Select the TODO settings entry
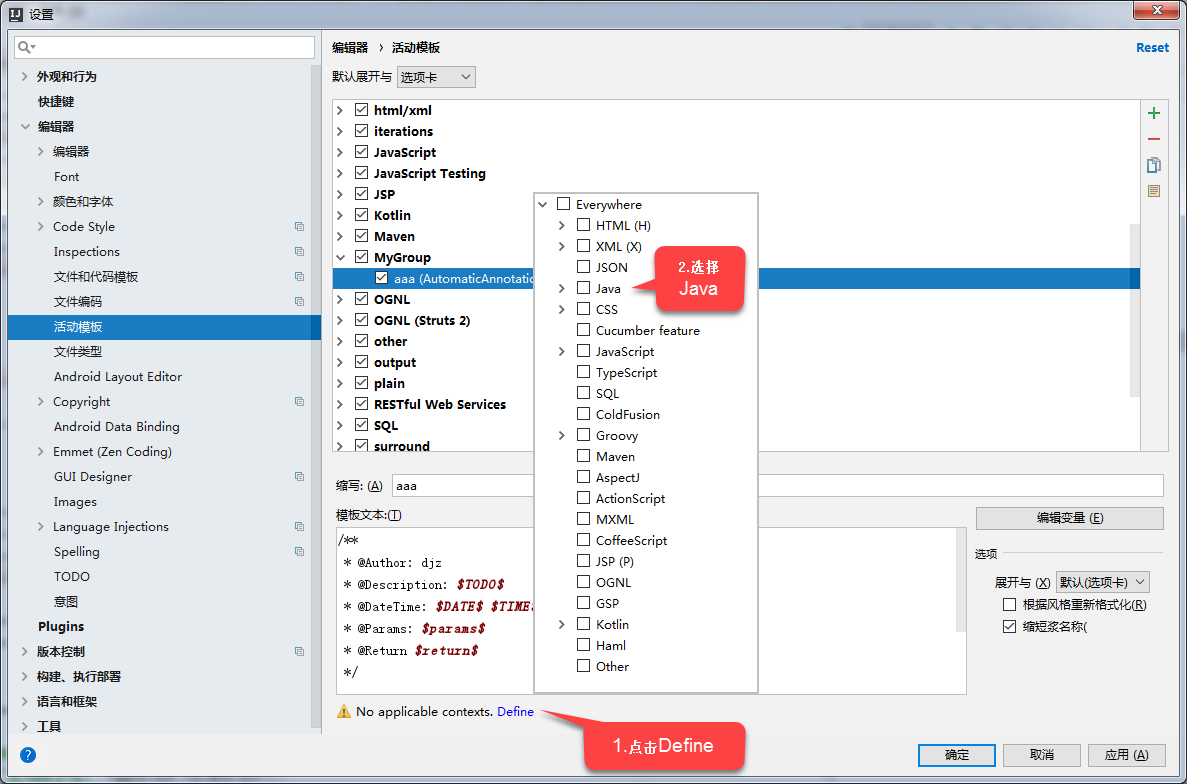The height and width of the screenshot is (784, 1187). tap(72, 576)
